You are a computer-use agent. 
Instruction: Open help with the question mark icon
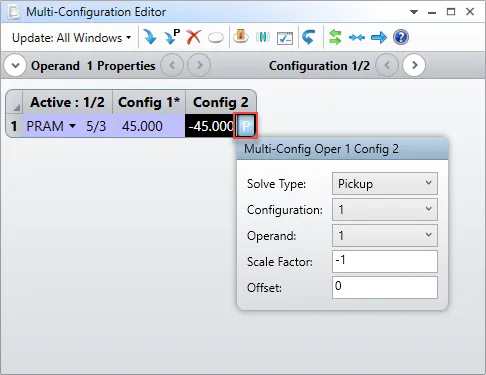401,37
